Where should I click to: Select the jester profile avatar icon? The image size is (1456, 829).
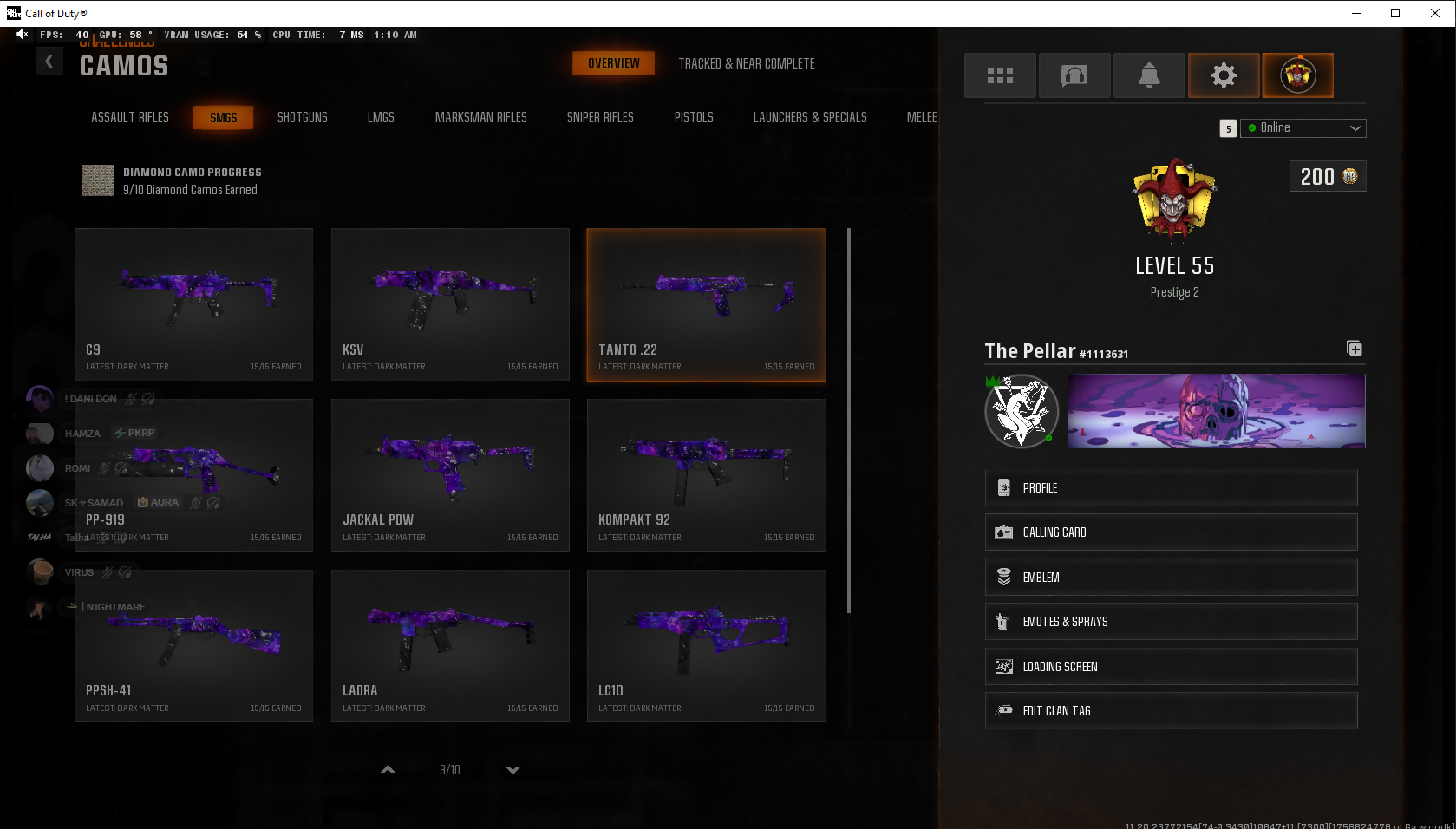click(x=1298, y=75)
